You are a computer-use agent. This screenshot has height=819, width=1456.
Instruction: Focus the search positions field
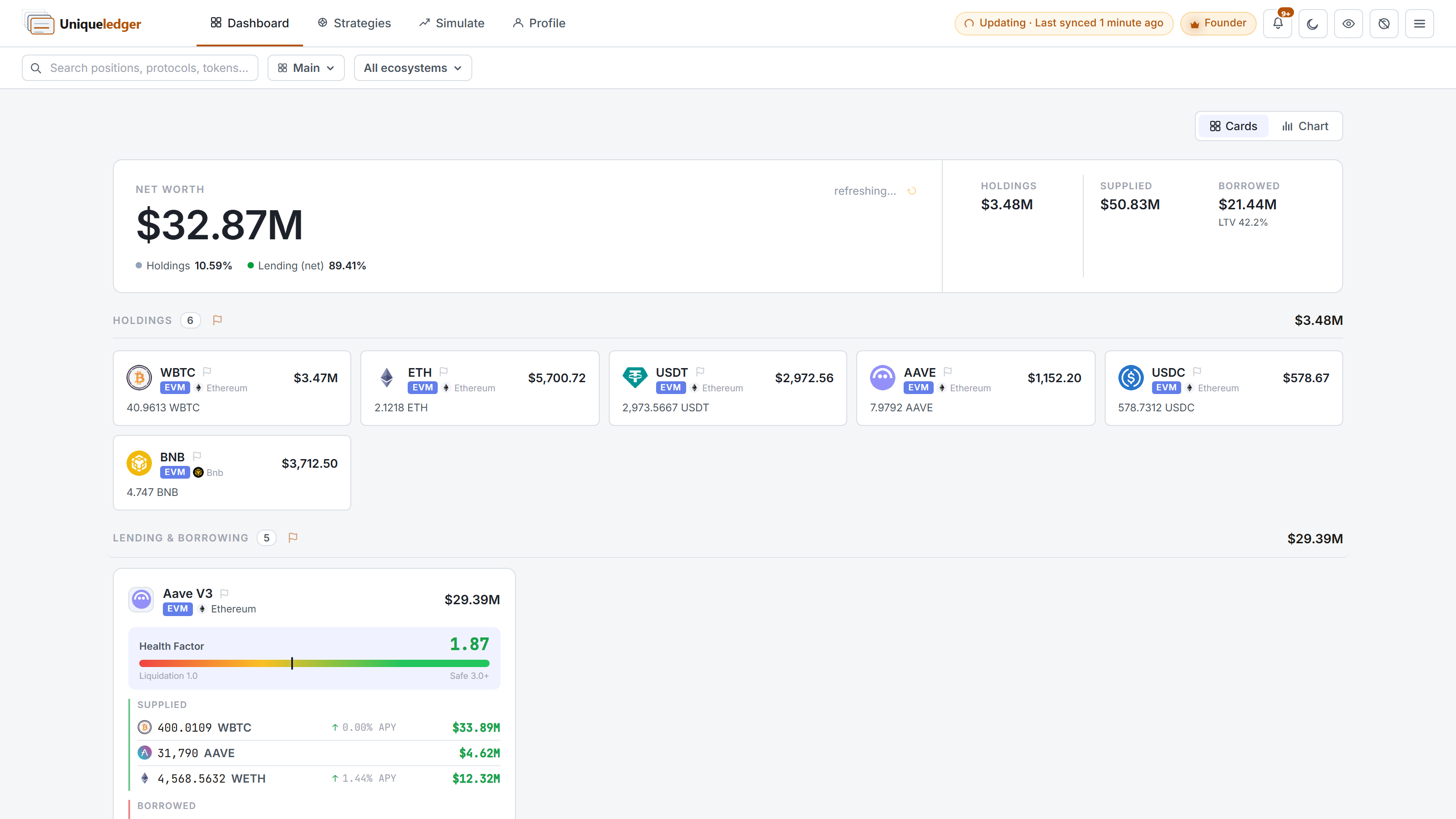[x=140, y=68]
